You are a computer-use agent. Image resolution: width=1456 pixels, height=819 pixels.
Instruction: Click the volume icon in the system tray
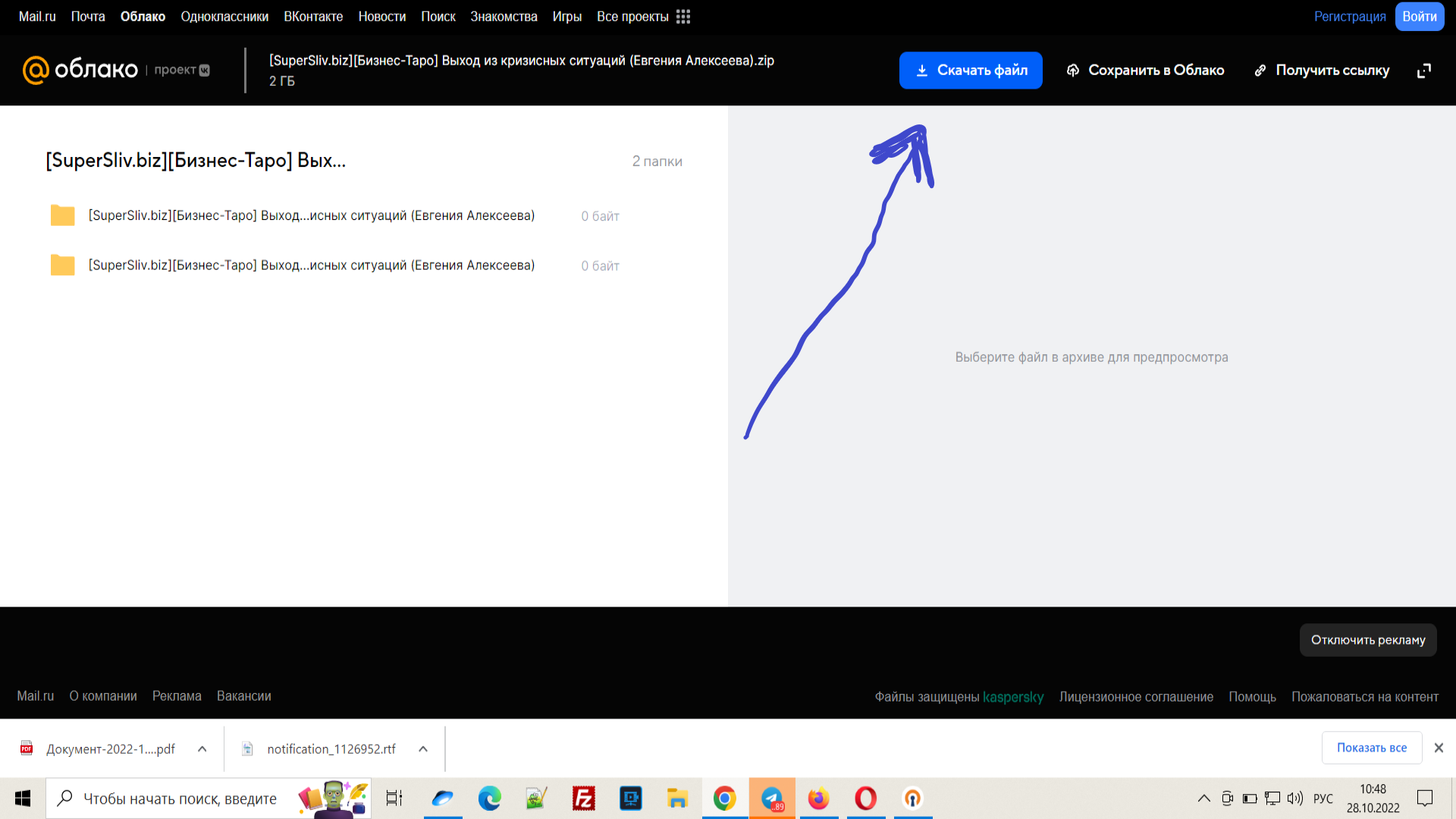click(1295, 799)
